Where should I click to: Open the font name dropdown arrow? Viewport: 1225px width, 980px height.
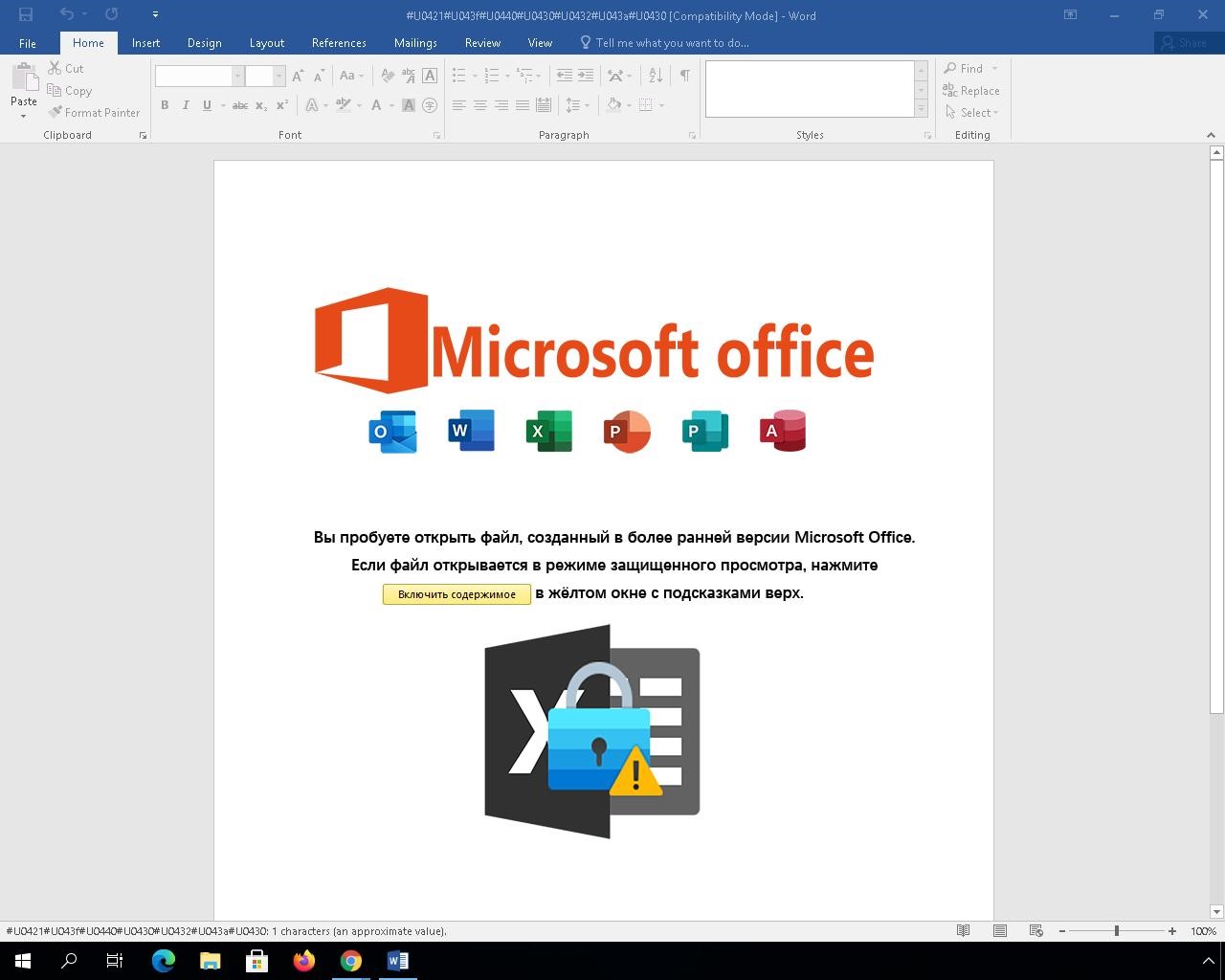pyautogui.click(x=237, y=76)
